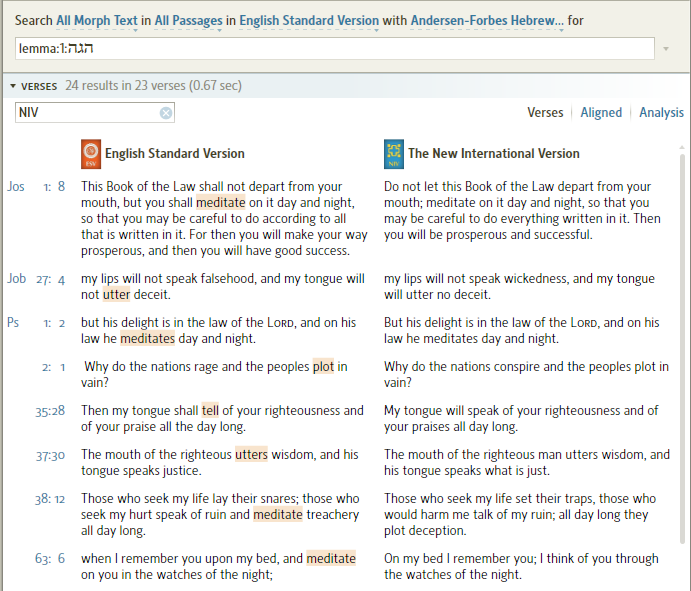Screen dimensions: 691x591
Task: Click highlighted 'meditate' before 'treachery' in Psalm 38:12
Action: point(278,515)
